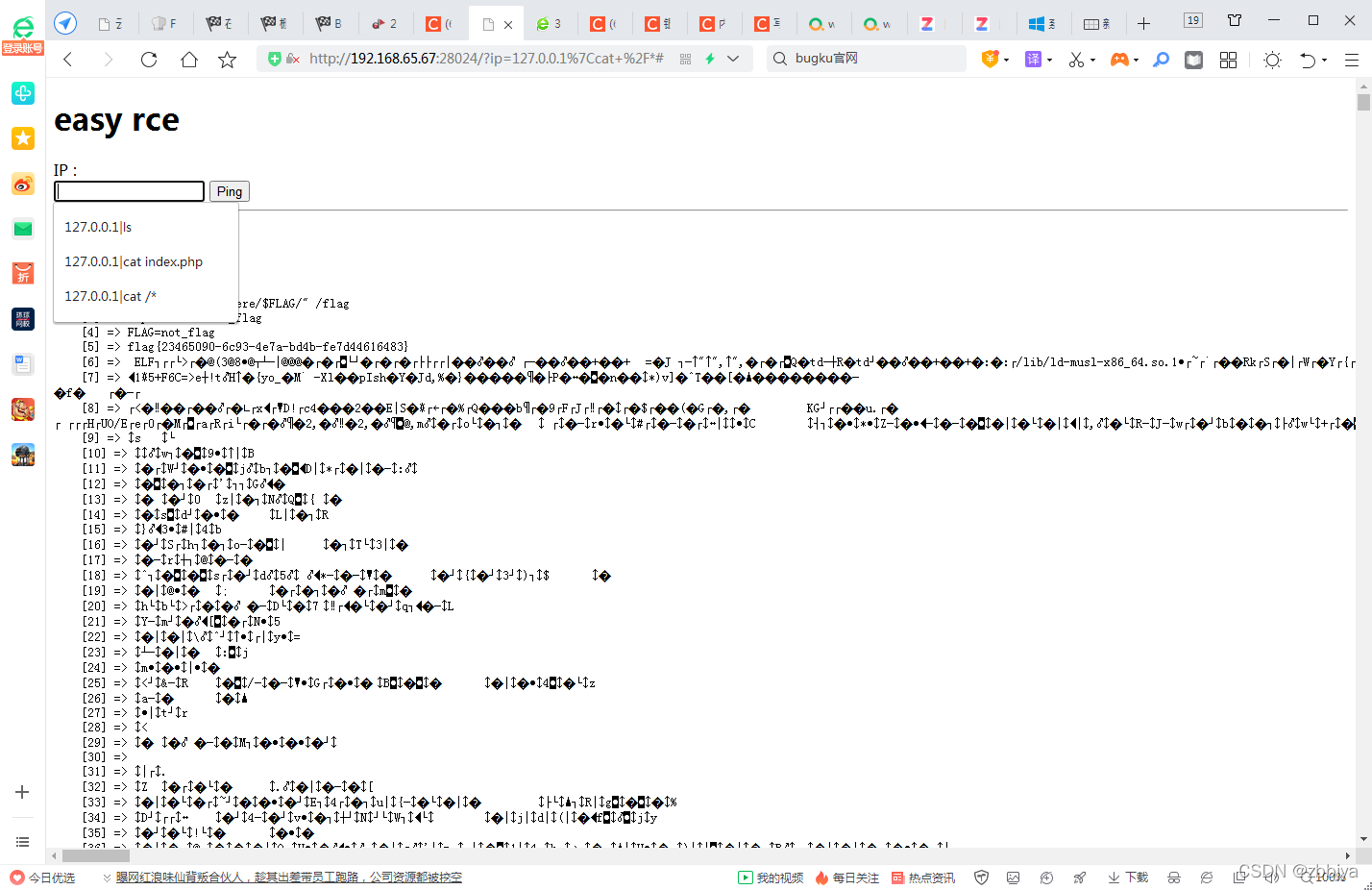1372x890 pixels.
Task: Click the QR code icon in address bar
Action: (685, 59)
